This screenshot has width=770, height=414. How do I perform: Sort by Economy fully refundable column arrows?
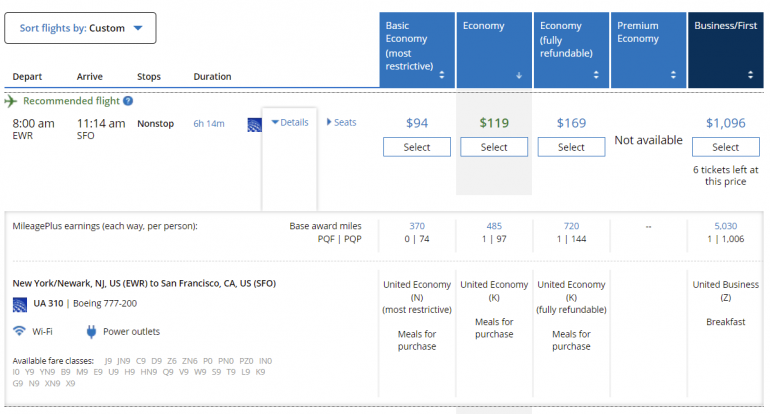[595, 75]
